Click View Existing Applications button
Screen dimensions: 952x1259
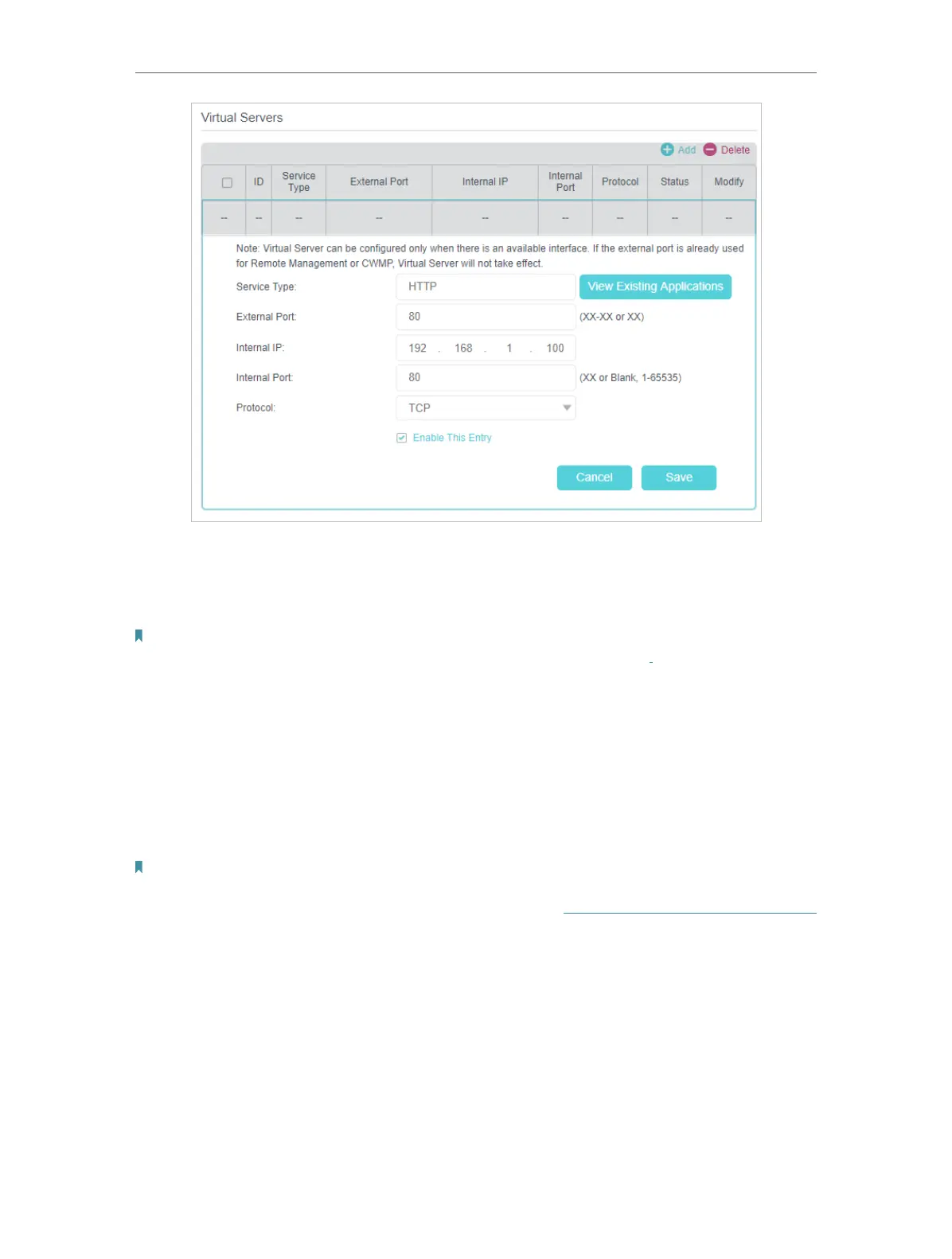[655, 286]
